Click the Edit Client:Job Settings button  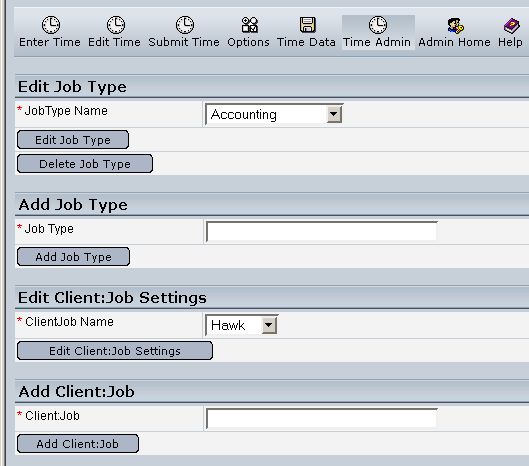[x=115, y=351]
